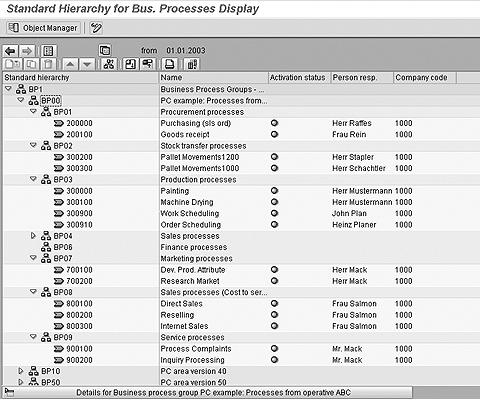Click 'Herr Raffes' person cell
Image resolution: width=480 pixels, height=399 pixels.
point(352,123)
